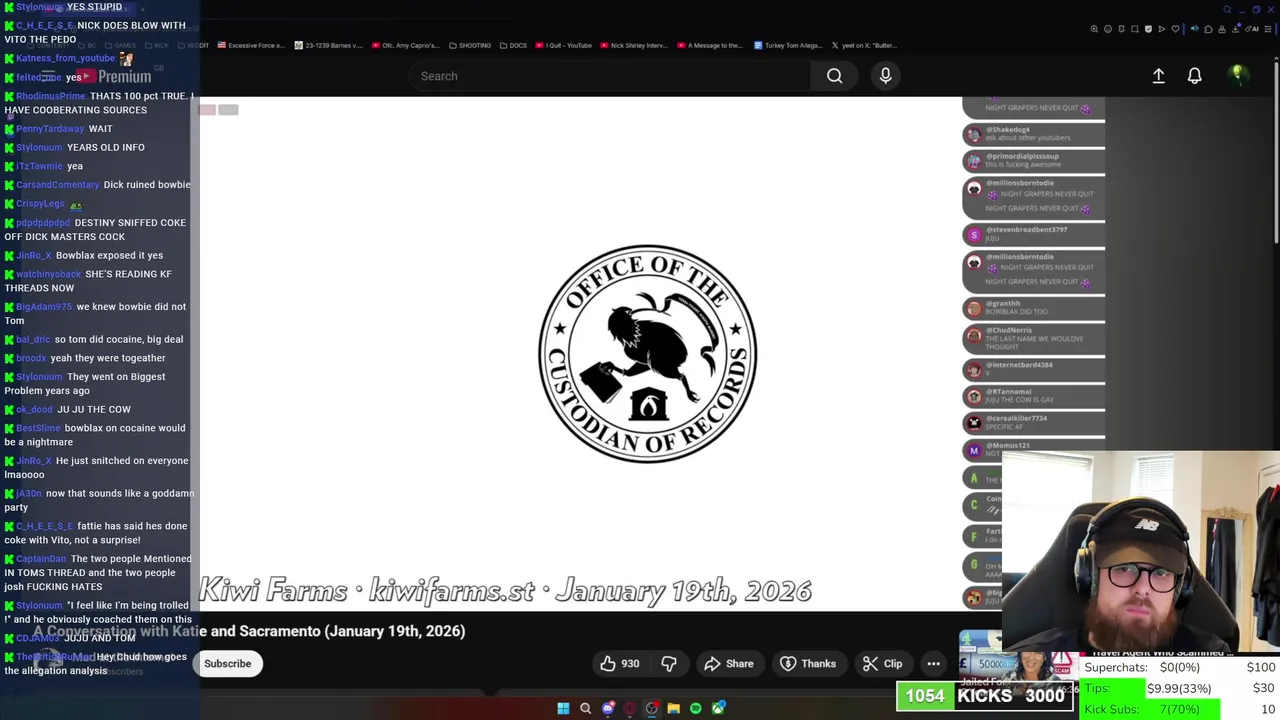Click 'ok_dood' username in chat
1280x720 pixels.
point(34,410)
